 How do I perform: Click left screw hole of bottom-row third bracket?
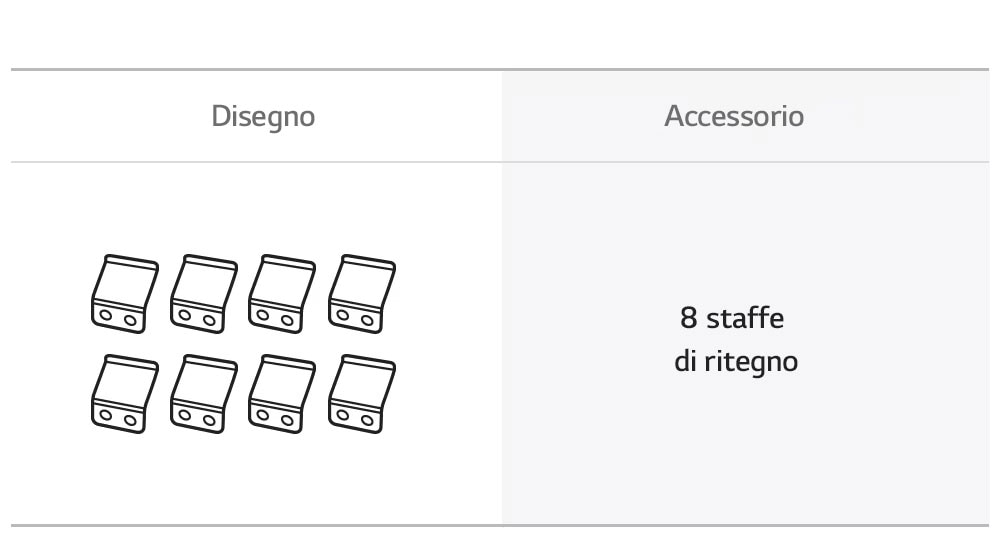pyautogui.click(x=264, y=414)
